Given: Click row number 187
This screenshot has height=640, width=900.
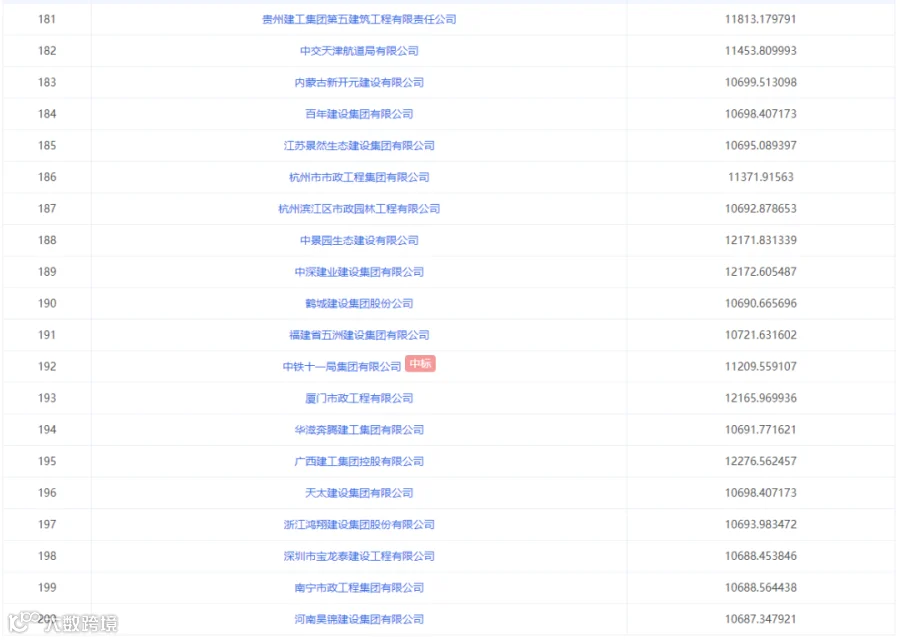Looking at the screenshot, I should (x=47, y=208).
